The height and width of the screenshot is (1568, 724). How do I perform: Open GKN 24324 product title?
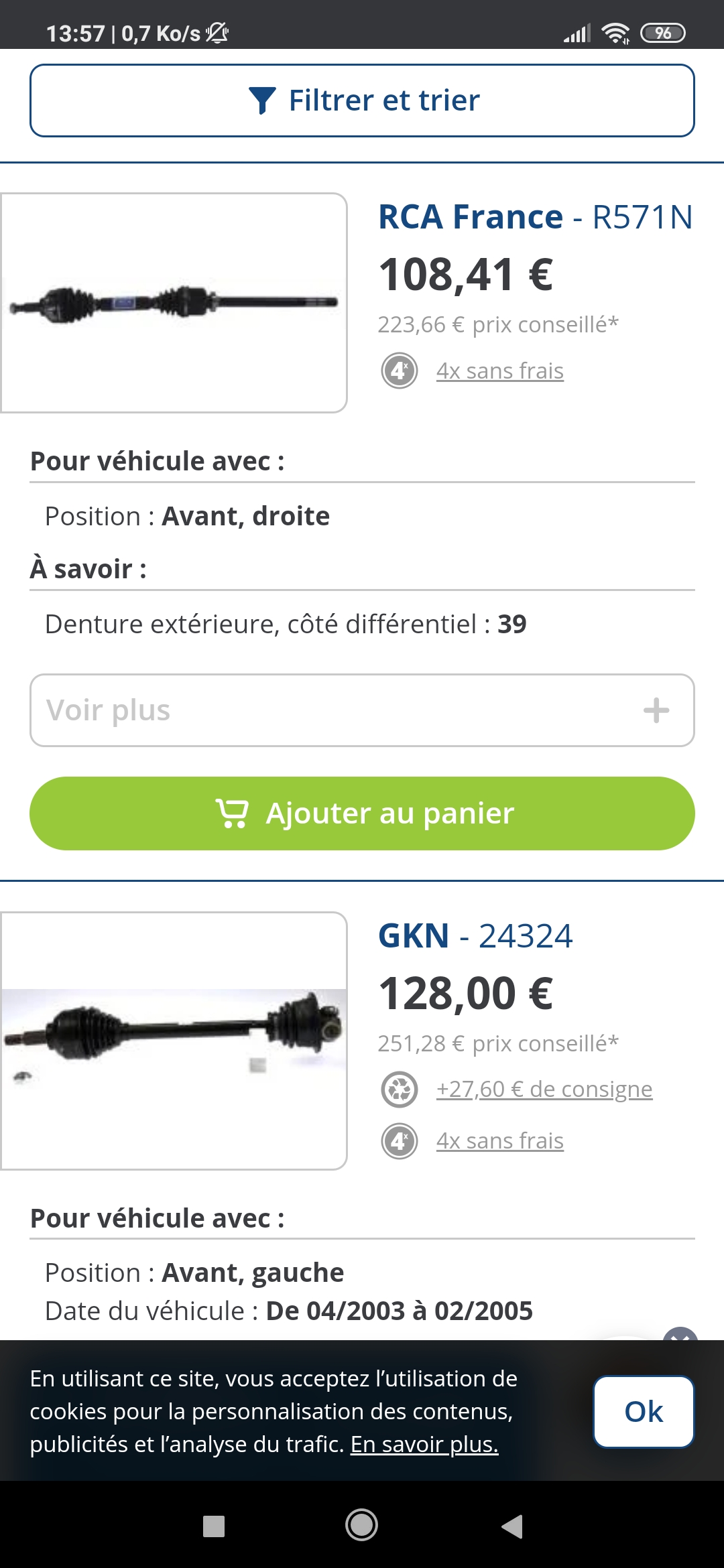point(475,936)
